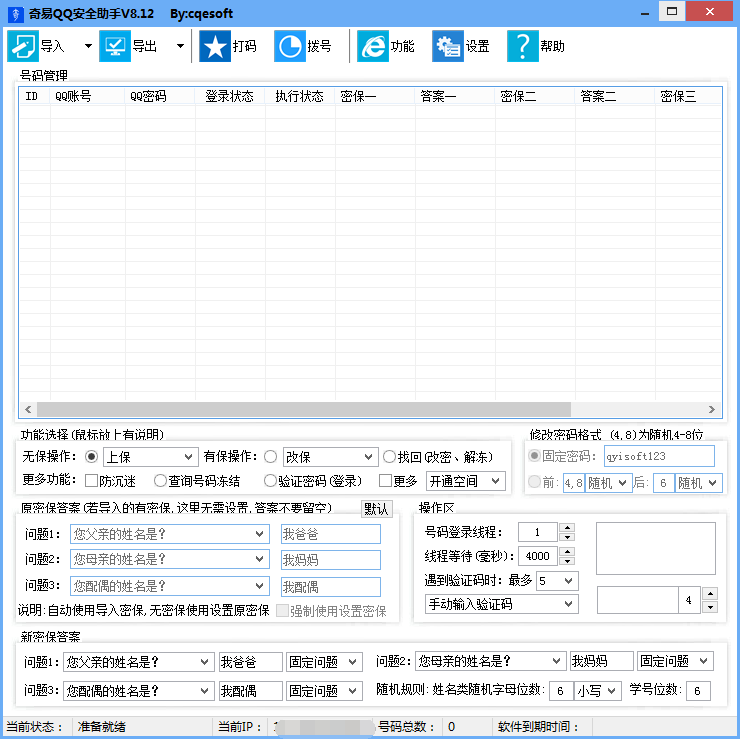Viewport: 740px width, 739px height.
Task: Click the 打码 star icon
Action: (215, 46)
